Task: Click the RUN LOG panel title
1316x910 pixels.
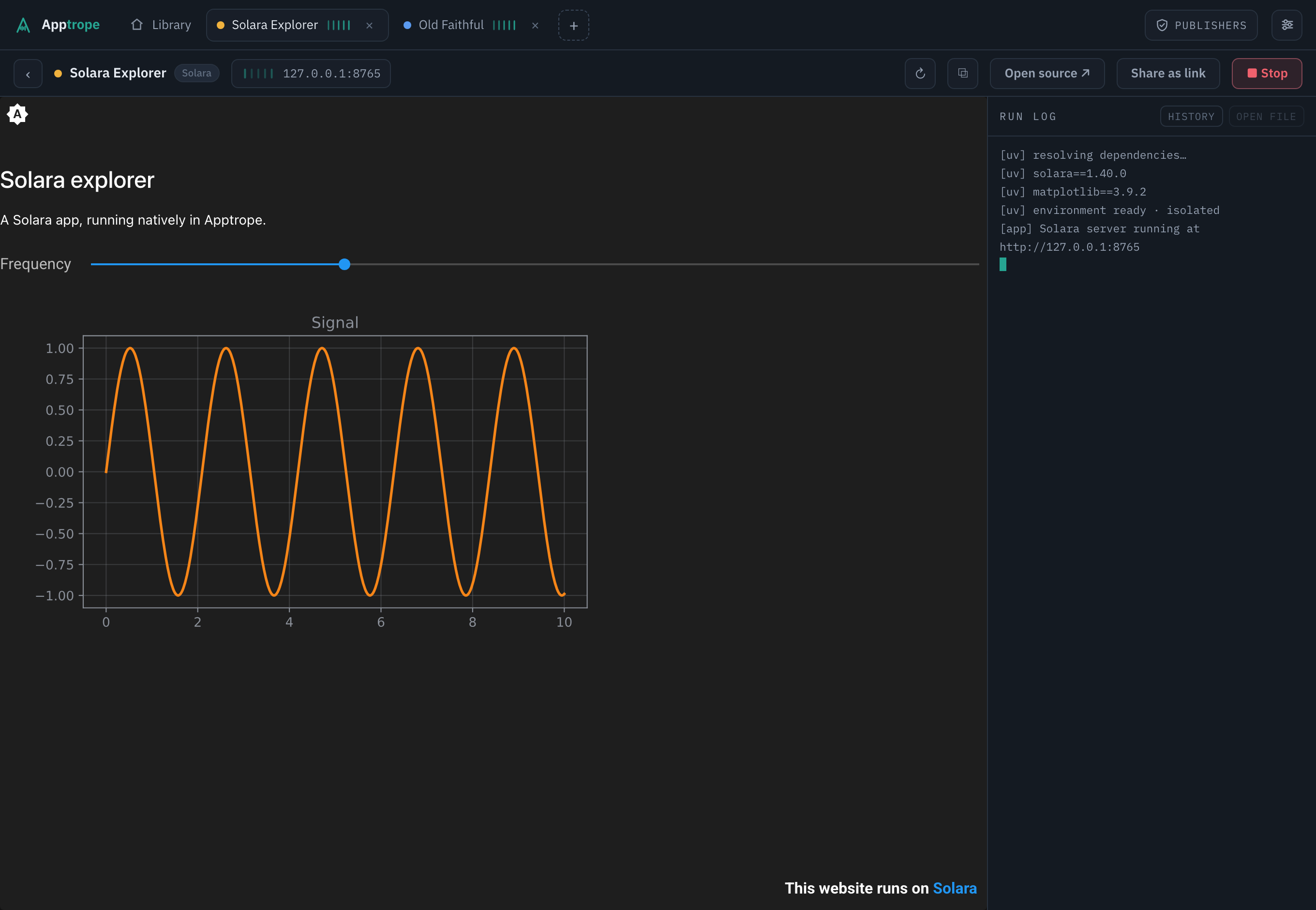Action: 1028,116
